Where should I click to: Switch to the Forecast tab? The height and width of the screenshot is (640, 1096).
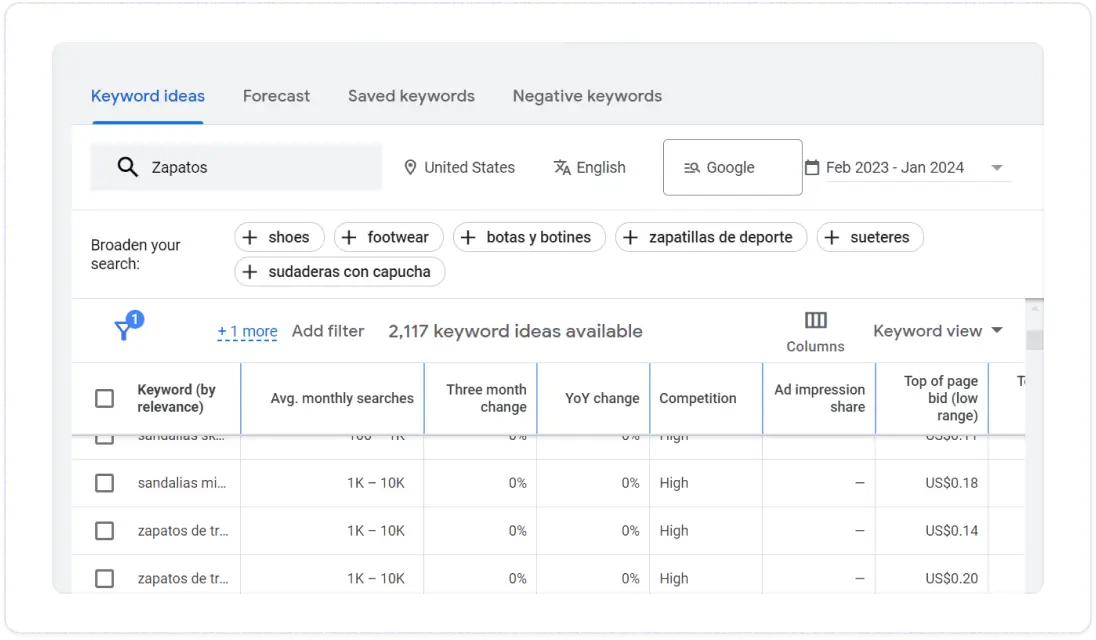click(276, 96)
